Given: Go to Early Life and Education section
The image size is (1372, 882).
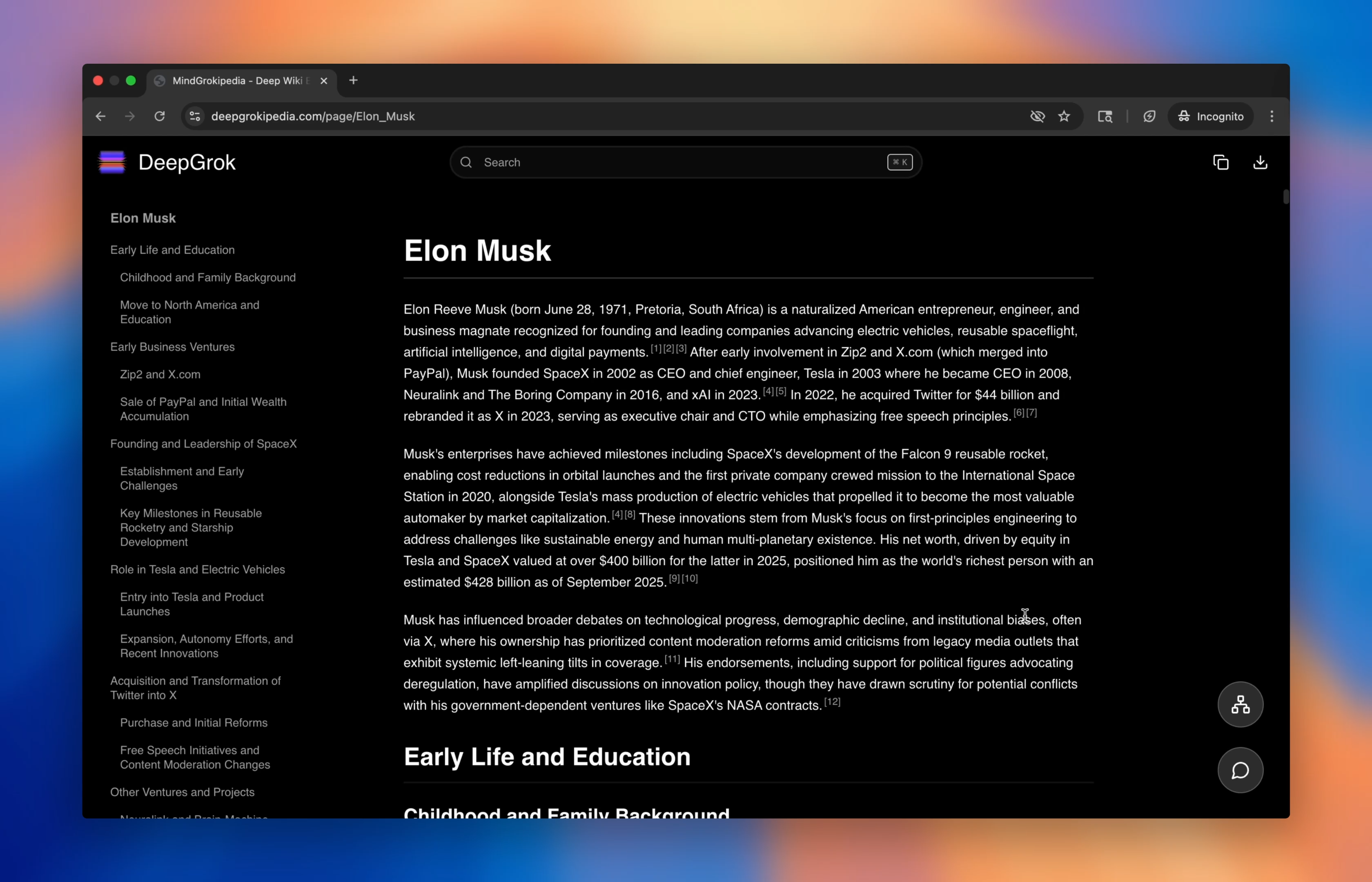Looking at the screenshot, I should (172, 250).
